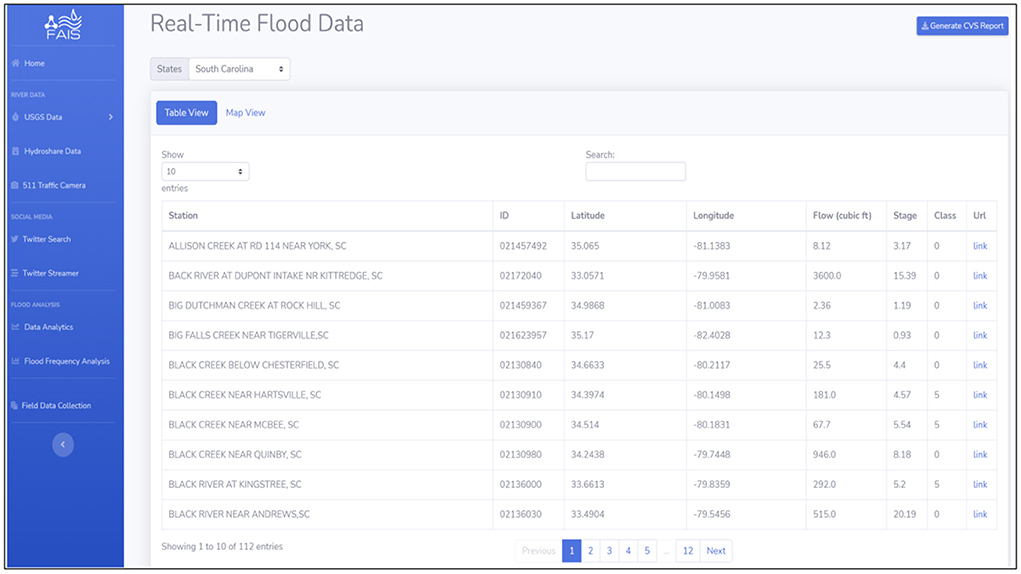Click the Next pagination button
1021x574 pixels.
pos(716,551)
